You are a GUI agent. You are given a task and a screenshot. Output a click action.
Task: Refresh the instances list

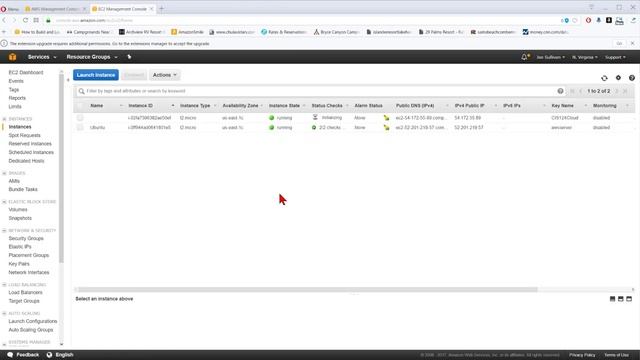pos(604,78)
